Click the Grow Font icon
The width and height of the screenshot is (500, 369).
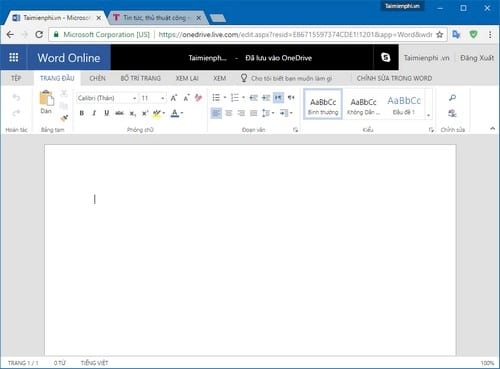pyautogui.click(x=174, y=98)
